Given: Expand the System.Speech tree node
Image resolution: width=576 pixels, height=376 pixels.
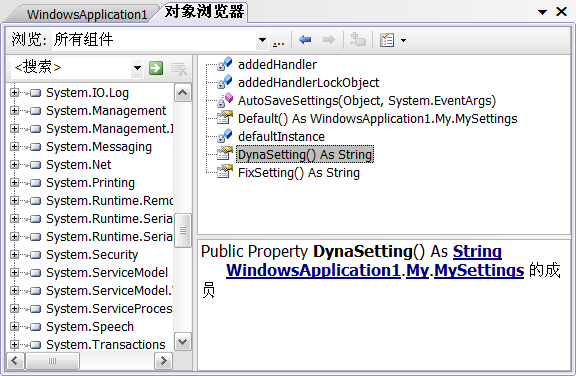Looking at the screenshot, I should coord(14,327).
